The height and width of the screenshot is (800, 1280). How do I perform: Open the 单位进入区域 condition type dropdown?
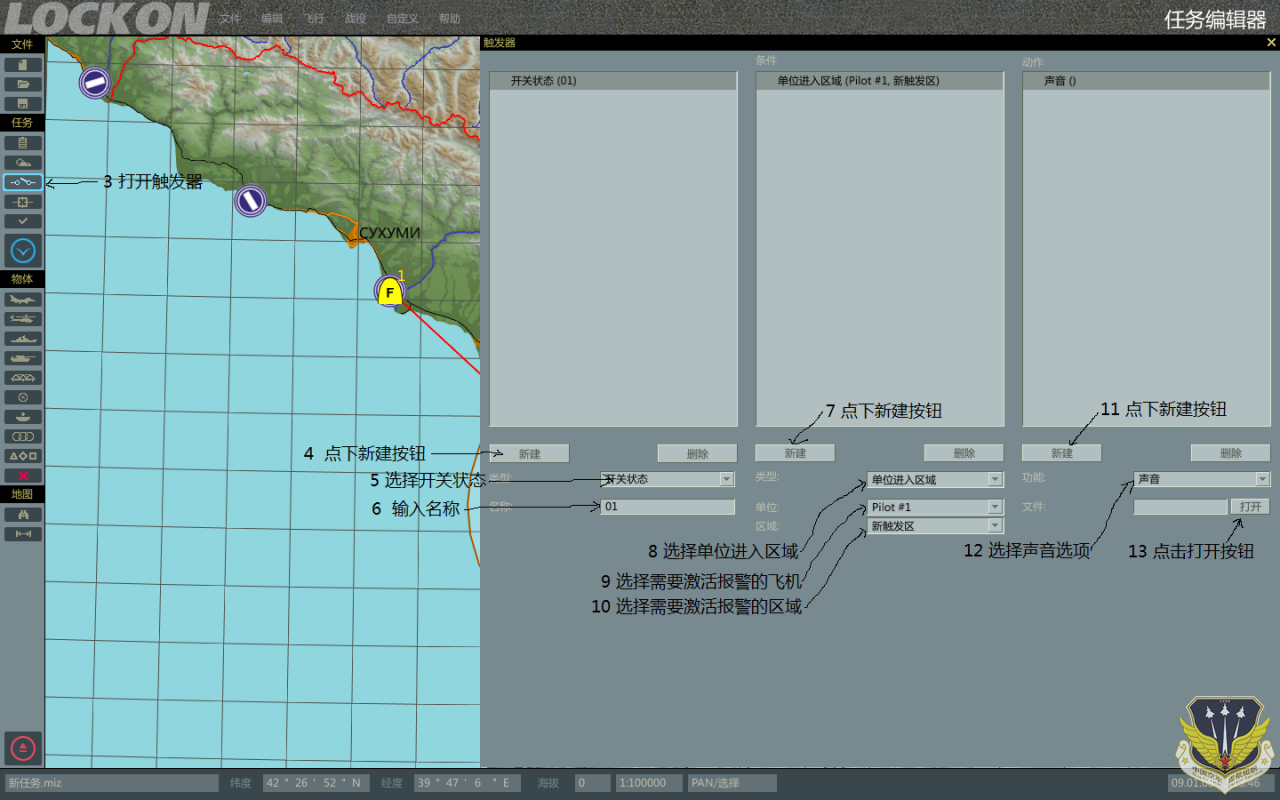935,480
